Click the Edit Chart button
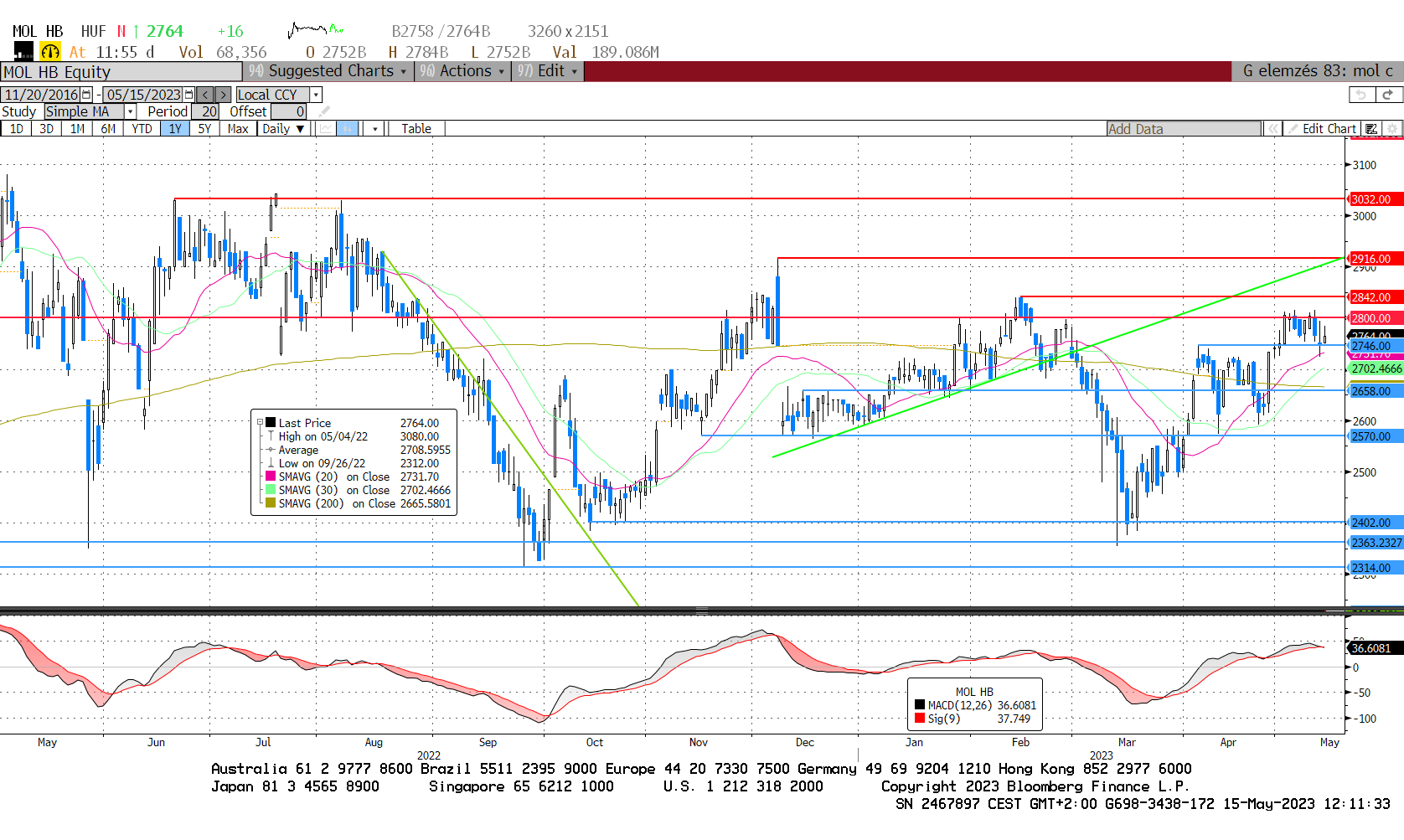The width and height of the screenshot is (1404, 840). click(1323, 129)
